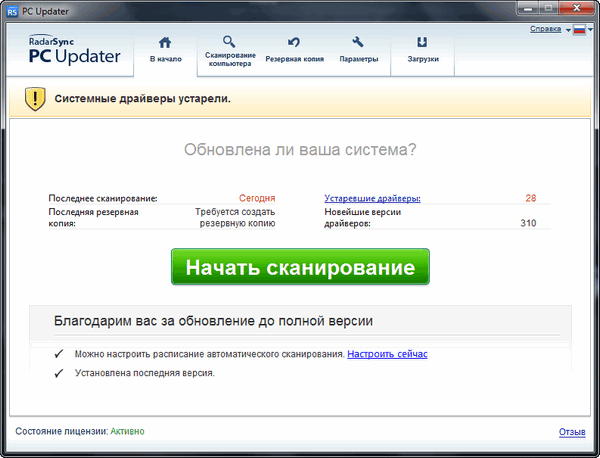Click the Настроить сейчас link
Viewport: 600px width, 458px height.
[x=387, y=354]
